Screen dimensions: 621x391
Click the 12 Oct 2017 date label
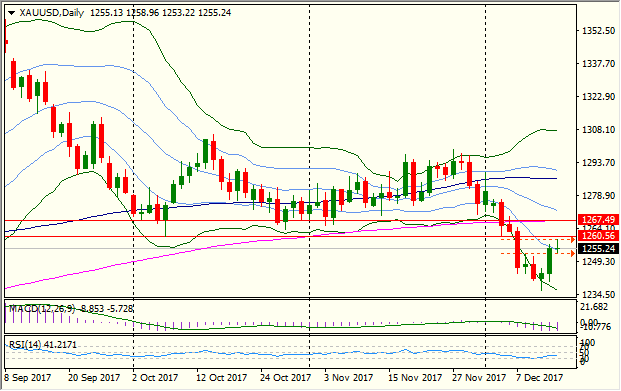point(222,378)
